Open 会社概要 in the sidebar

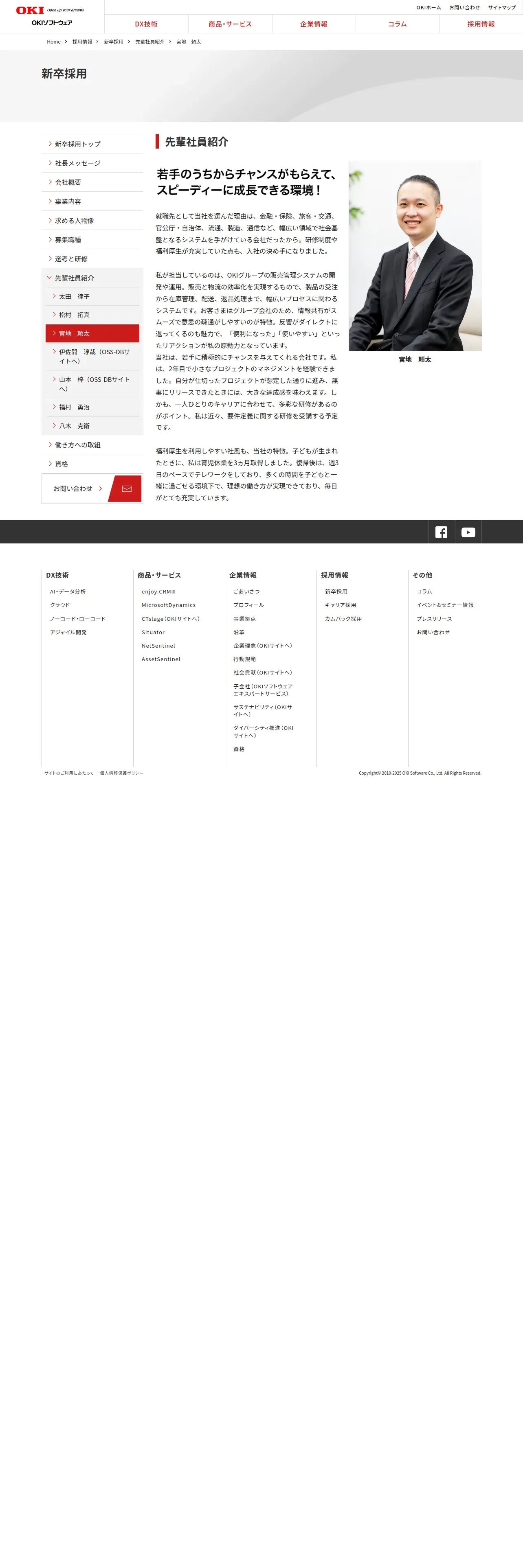(92, 183)
